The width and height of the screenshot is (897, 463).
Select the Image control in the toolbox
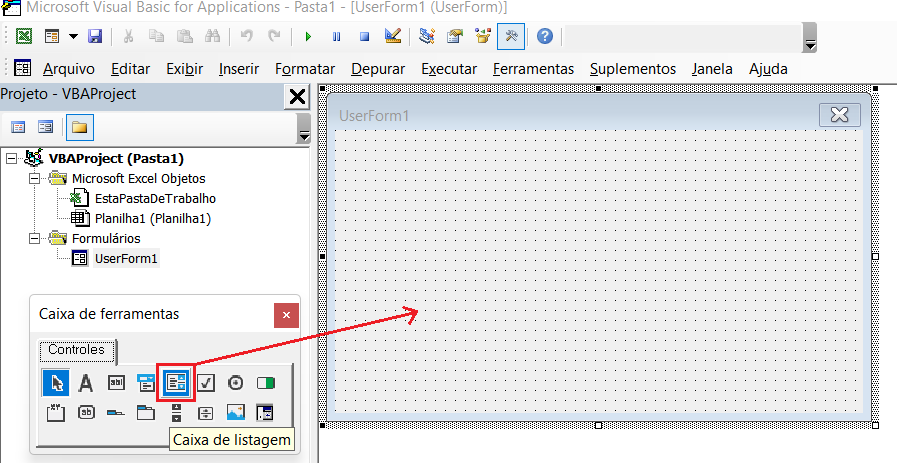pos(235,412)
